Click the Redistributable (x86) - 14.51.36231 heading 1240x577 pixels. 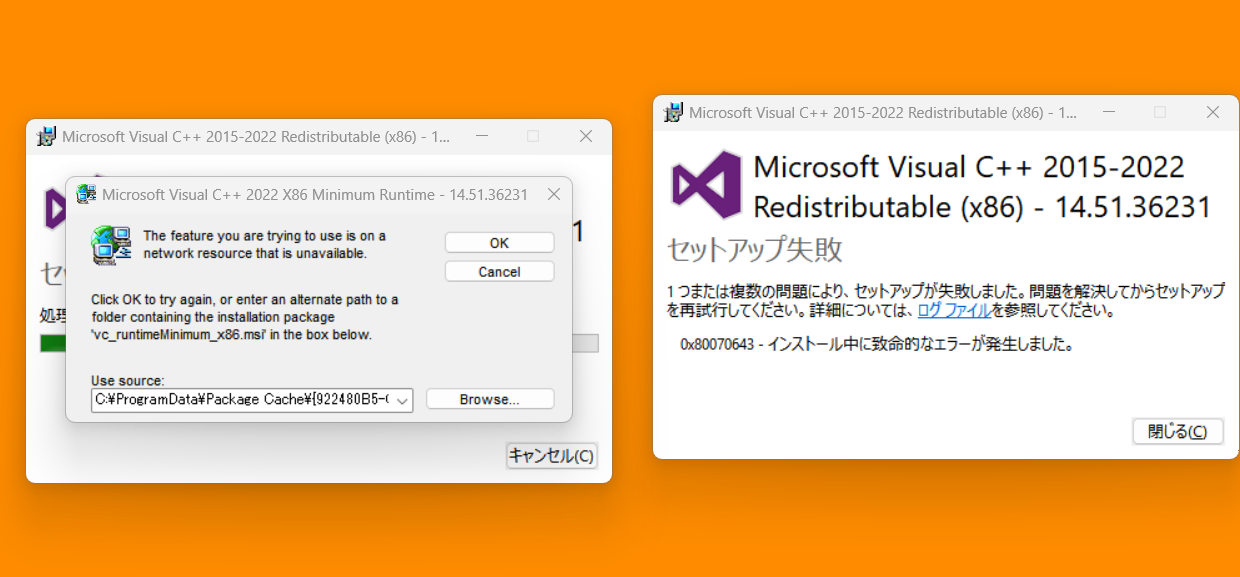click(x=981, y=208)
